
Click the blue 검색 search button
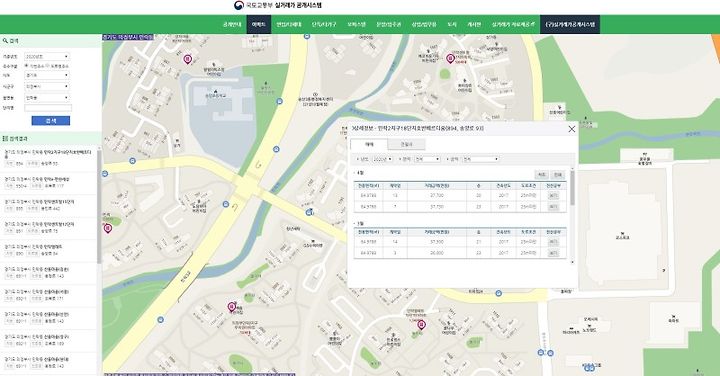coord(51,121)
